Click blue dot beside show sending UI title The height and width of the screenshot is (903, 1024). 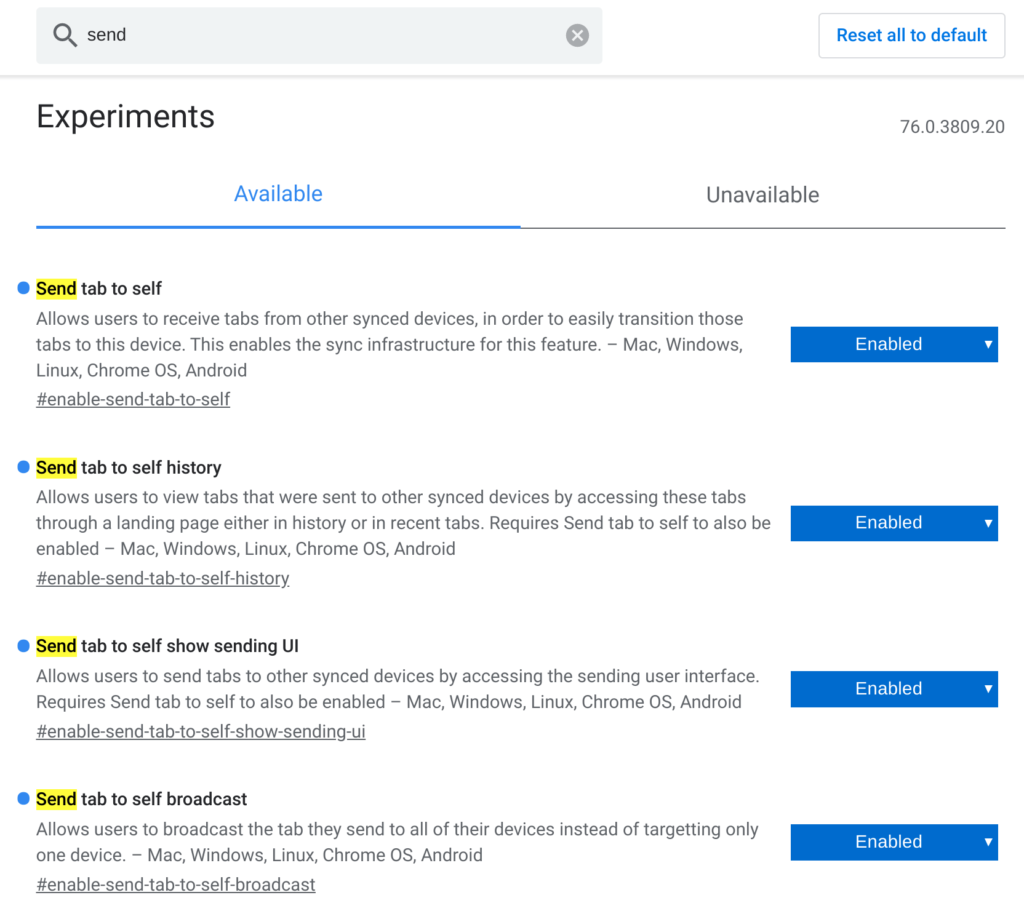pos(24,646)
